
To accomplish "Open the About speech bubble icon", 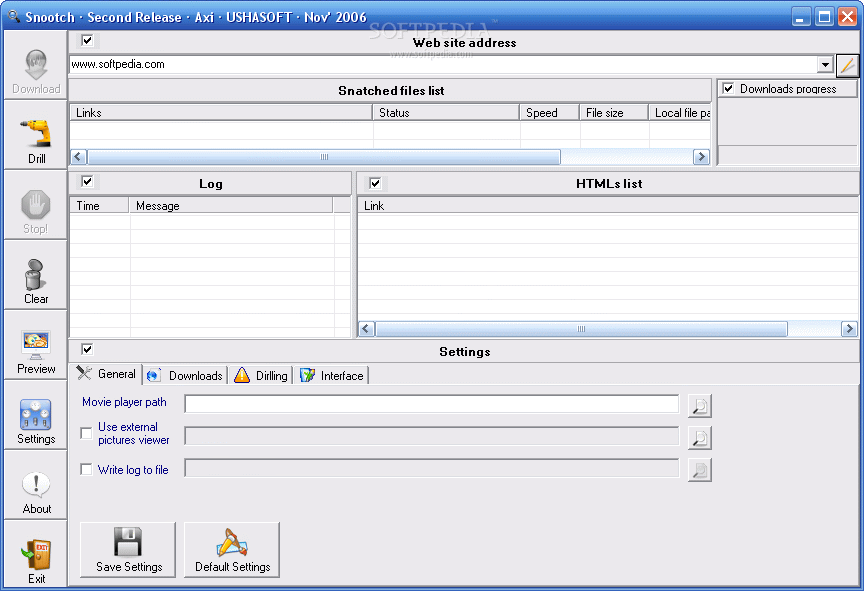I will point(36,485).
